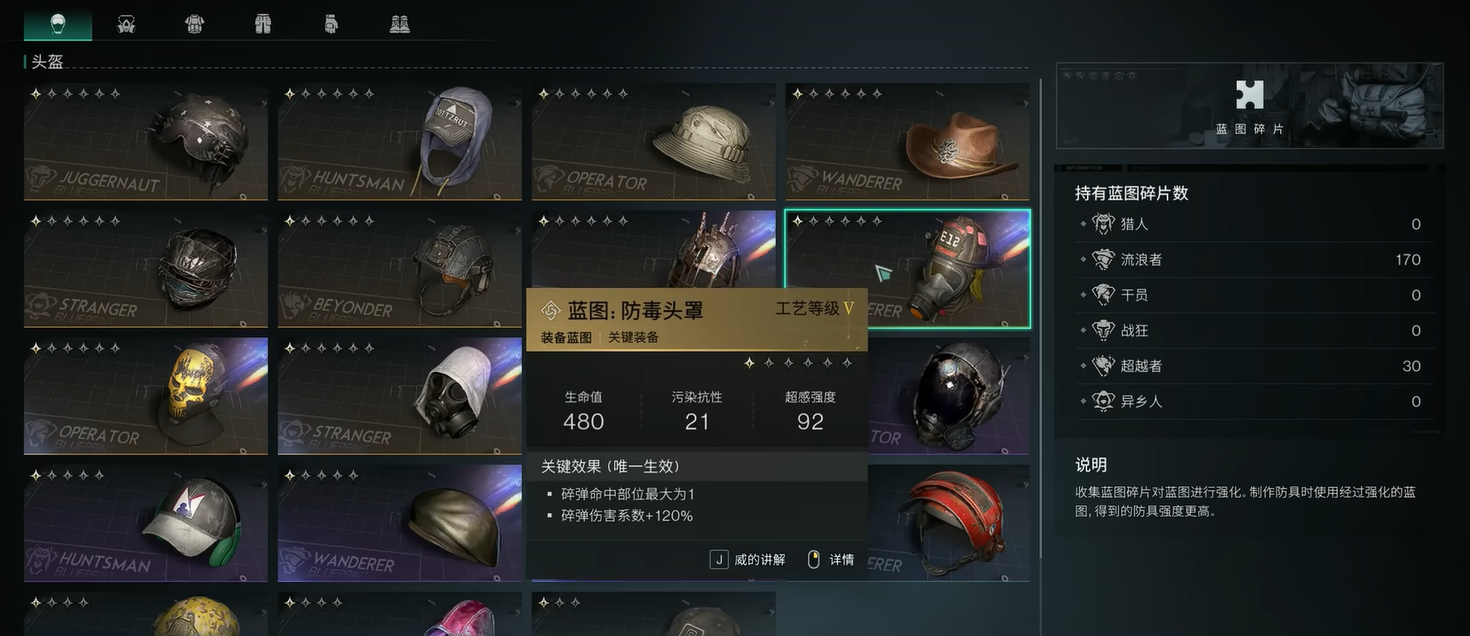This screenshot has height=636, width=1470.
Task: Click the blueprint fragment puzzle piece icon
Action: coord(1249,95)
